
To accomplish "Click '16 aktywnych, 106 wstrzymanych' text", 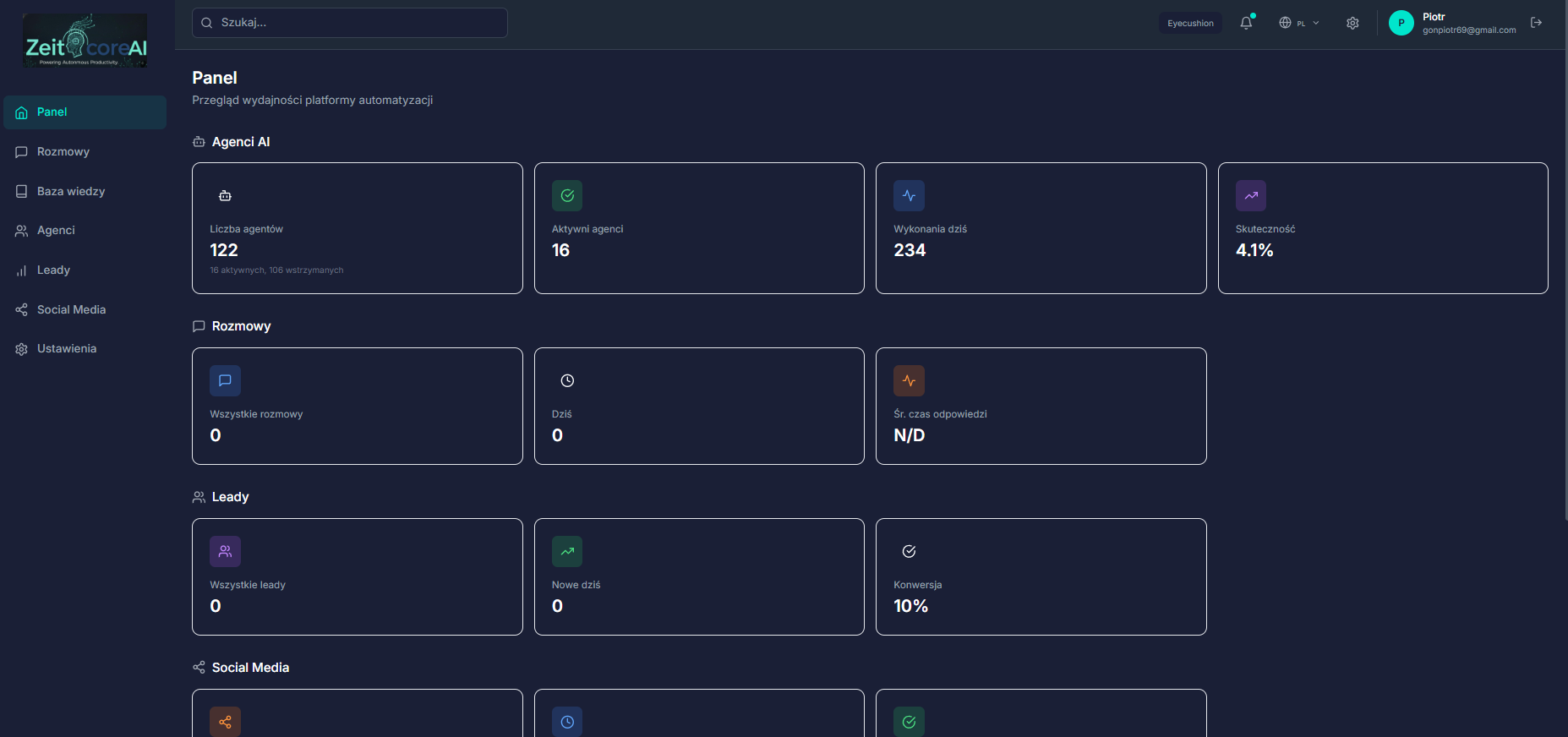I will [x=276, y=270].
